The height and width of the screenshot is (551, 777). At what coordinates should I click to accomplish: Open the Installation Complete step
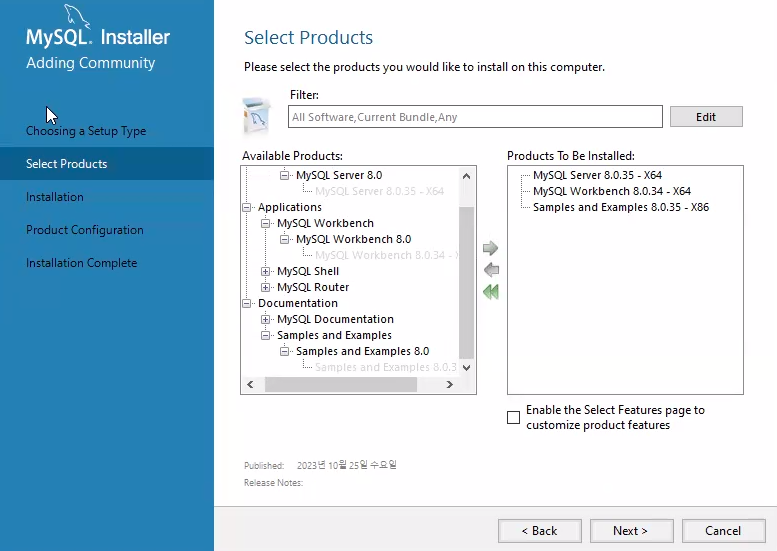(81, 263)
